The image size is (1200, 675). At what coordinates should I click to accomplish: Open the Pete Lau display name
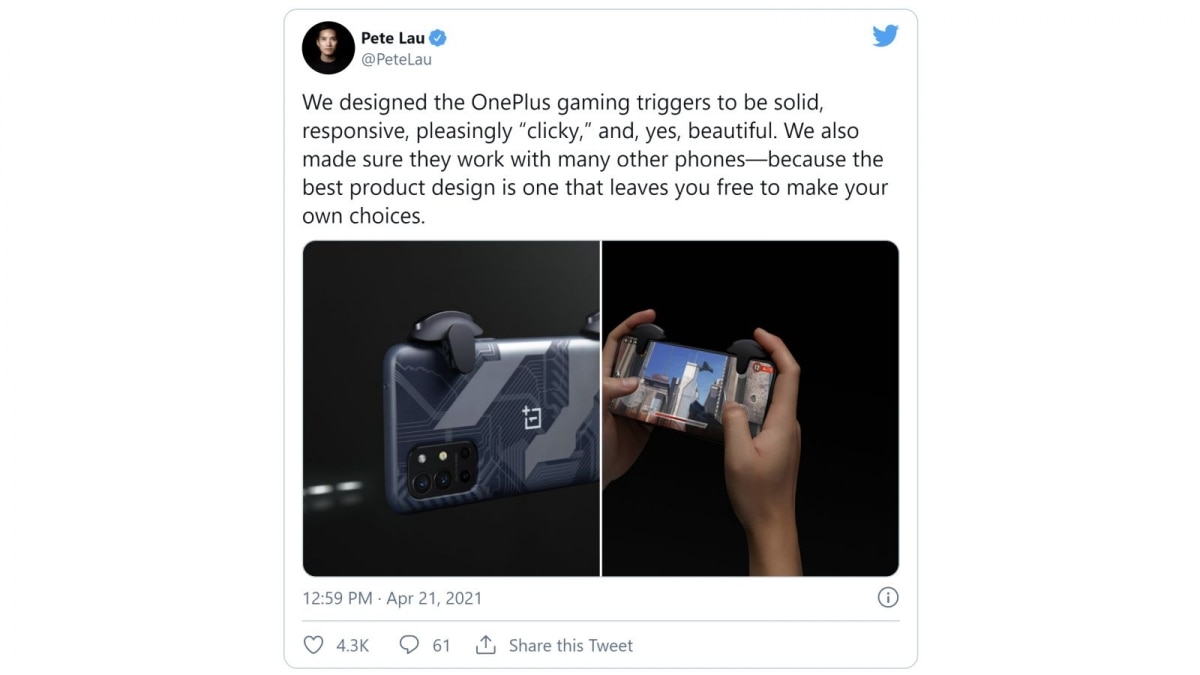pos(393,38)
